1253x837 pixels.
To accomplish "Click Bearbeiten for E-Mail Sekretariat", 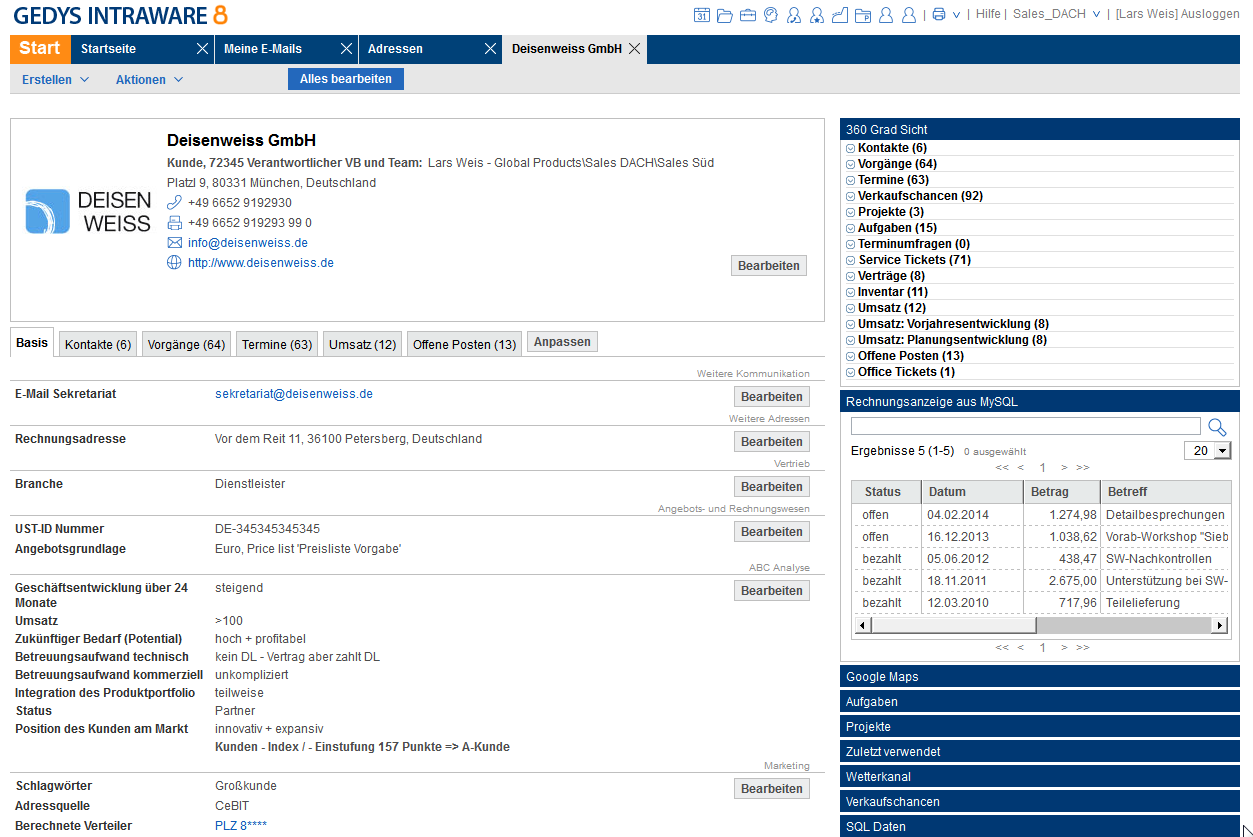I will point(772,397).
